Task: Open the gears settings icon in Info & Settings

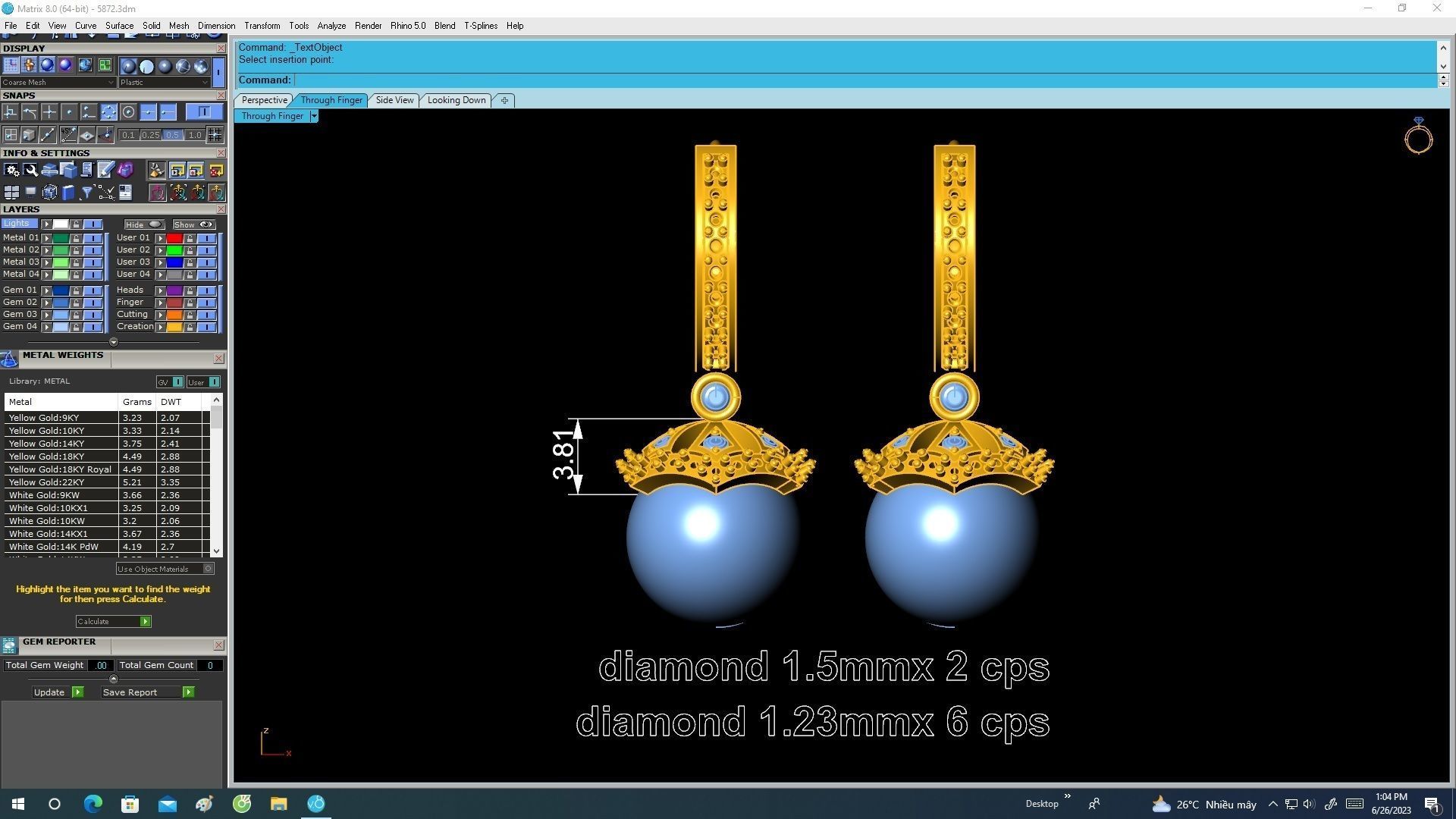Action: pos(11,170)
